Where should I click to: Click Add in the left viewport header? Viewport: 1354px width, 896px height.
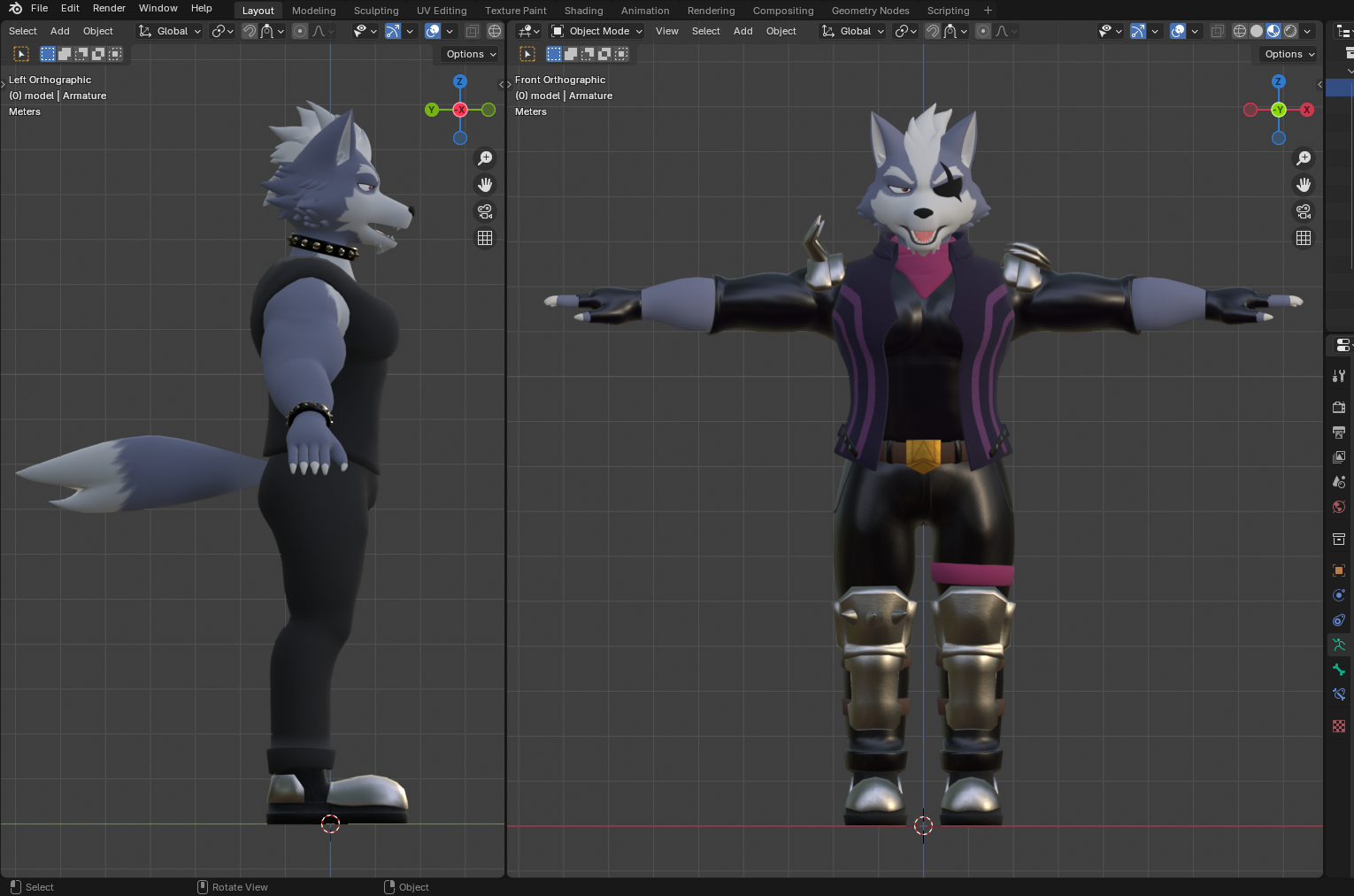tap(60, 31)
